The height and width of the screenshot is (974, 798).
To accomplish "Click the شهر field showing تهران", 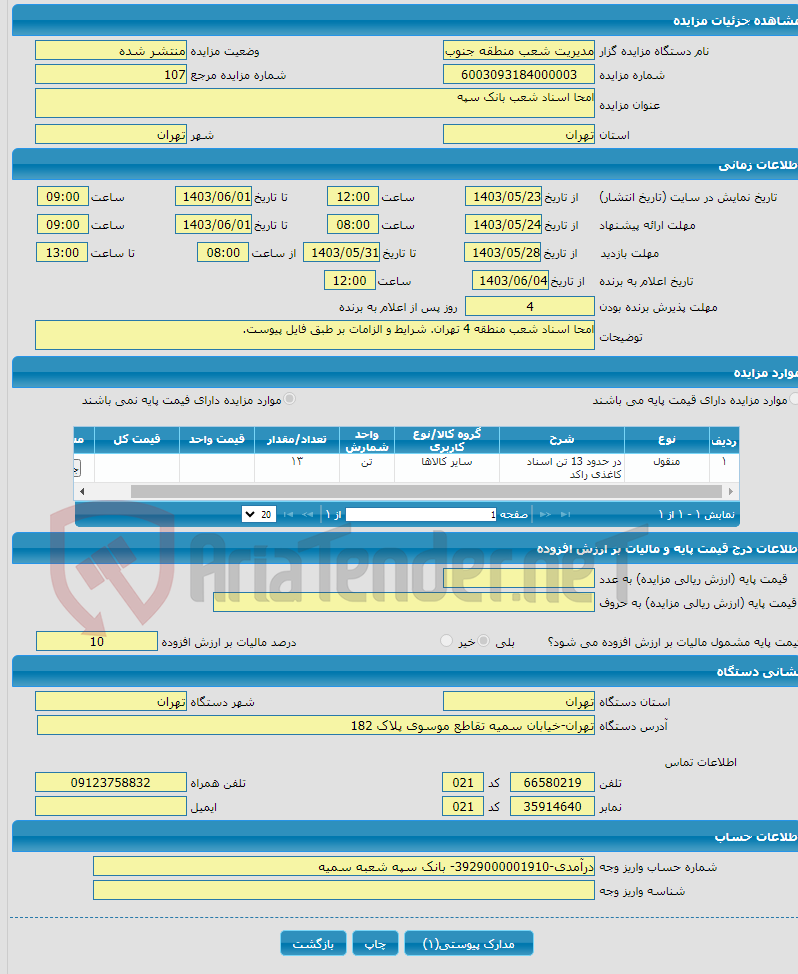I will click(x=111, y=134).
